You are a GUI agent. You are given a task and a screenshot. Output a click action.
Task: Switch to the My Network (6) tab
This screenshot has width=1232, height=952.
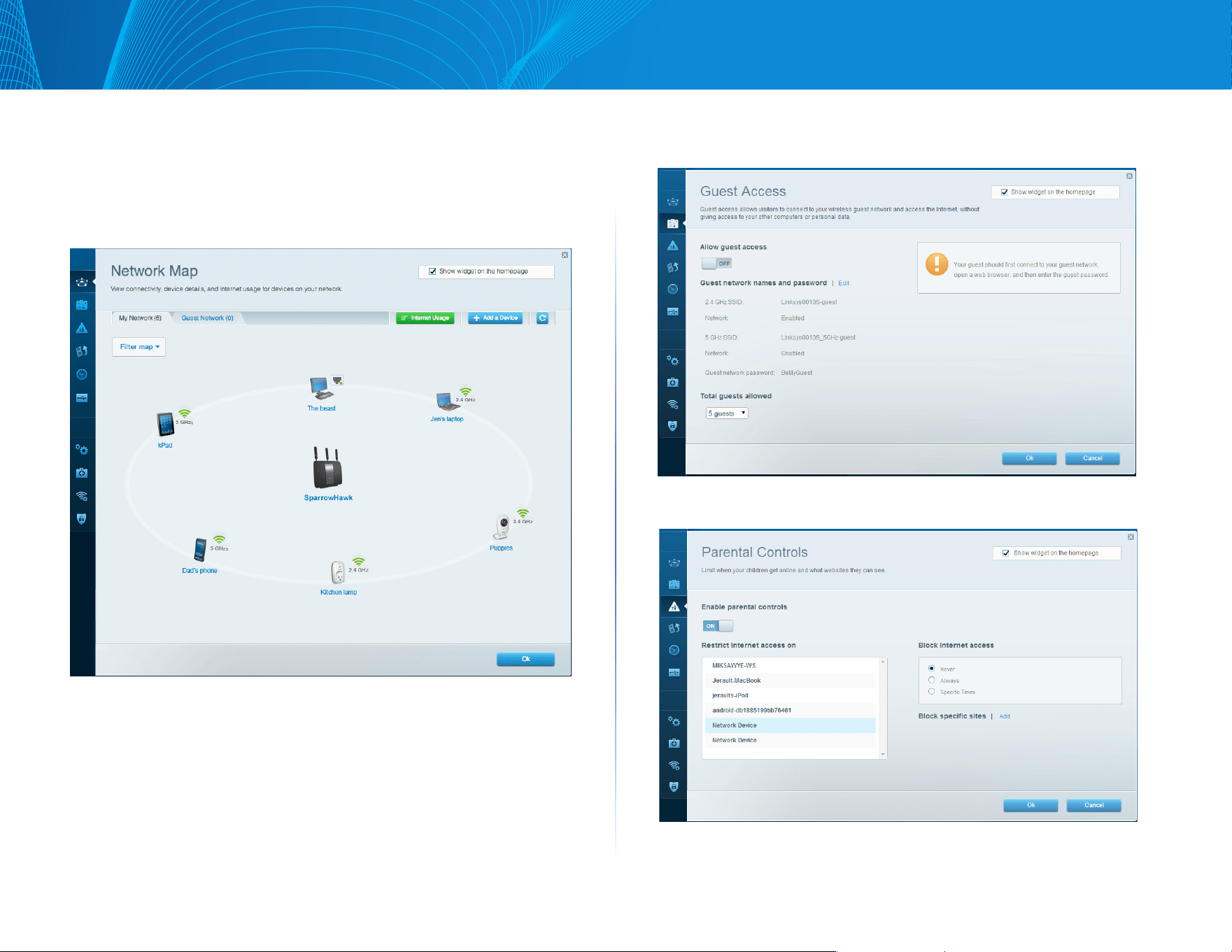(140, 318)
